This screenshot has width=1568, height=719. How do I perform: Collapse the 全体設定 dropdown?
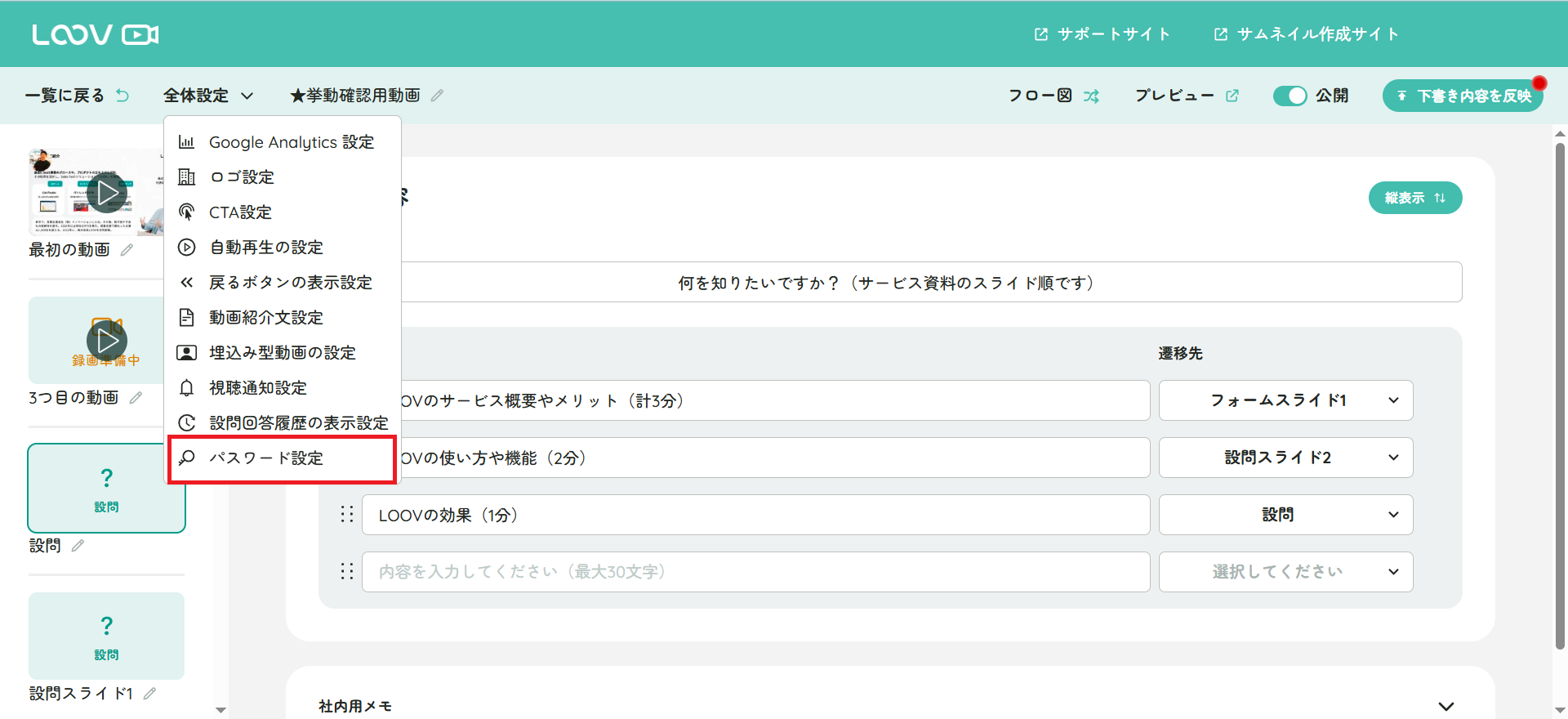coord(208,96)
